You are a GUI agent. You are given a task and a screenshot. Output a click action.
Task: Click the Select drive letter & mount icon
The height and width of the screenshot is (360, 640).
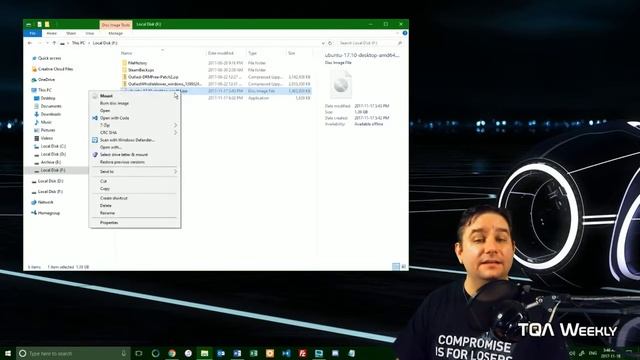pos(95,155)
